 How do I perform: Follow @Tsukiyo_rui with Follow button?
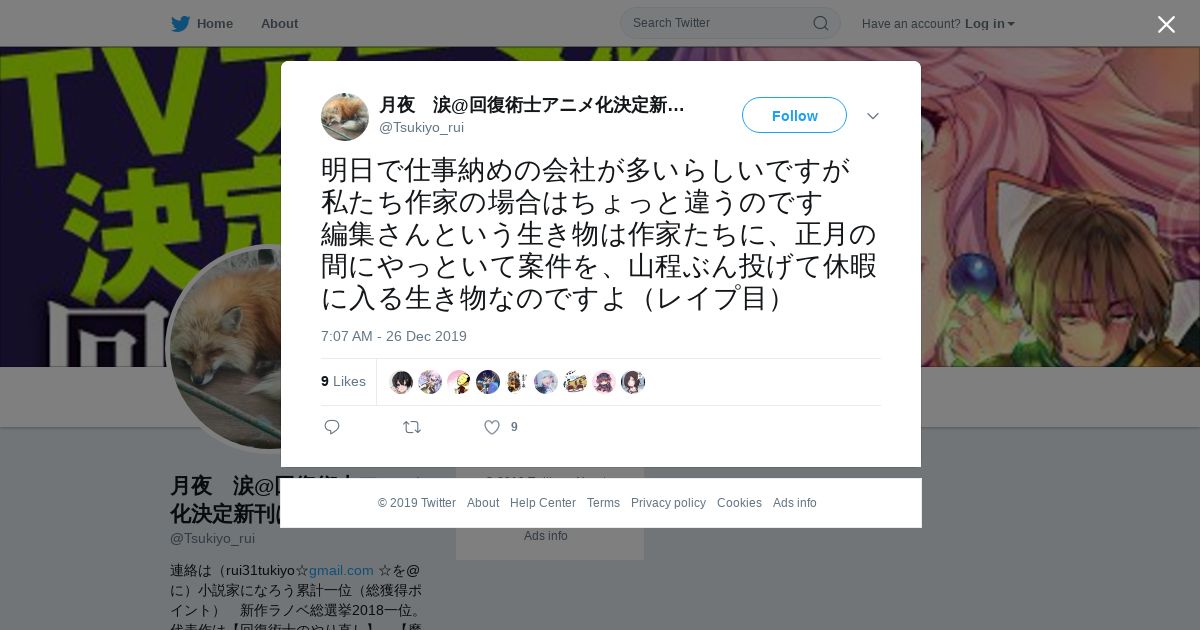(794, 115)
